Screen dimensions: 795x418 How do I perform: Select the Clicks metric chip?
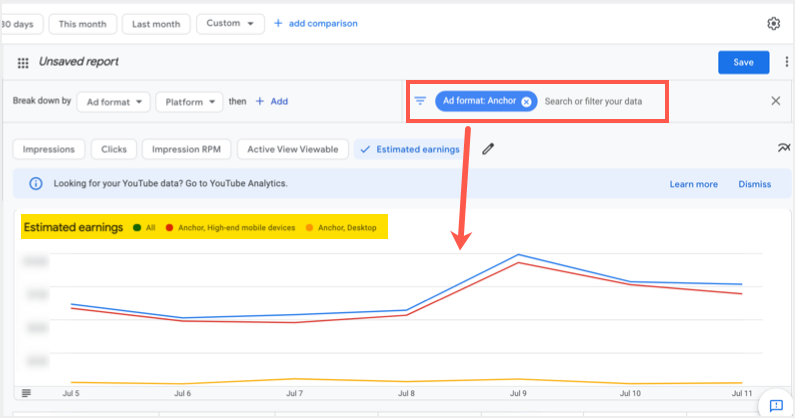click(114, 149)
